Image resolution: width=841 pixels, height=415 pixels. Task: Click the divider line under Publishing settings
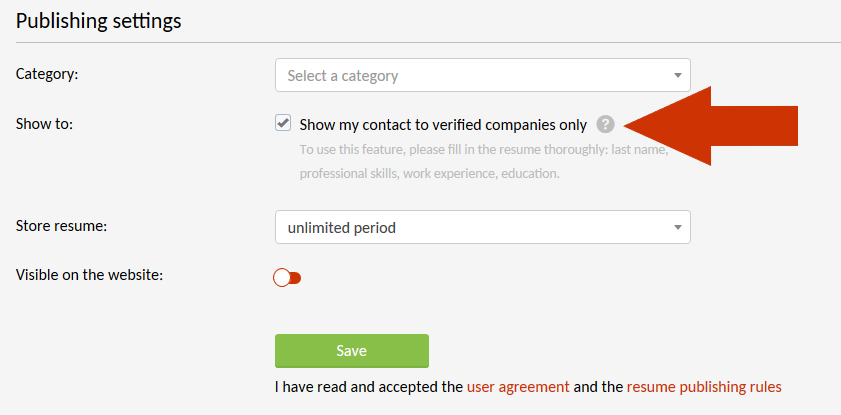point(420,43)
